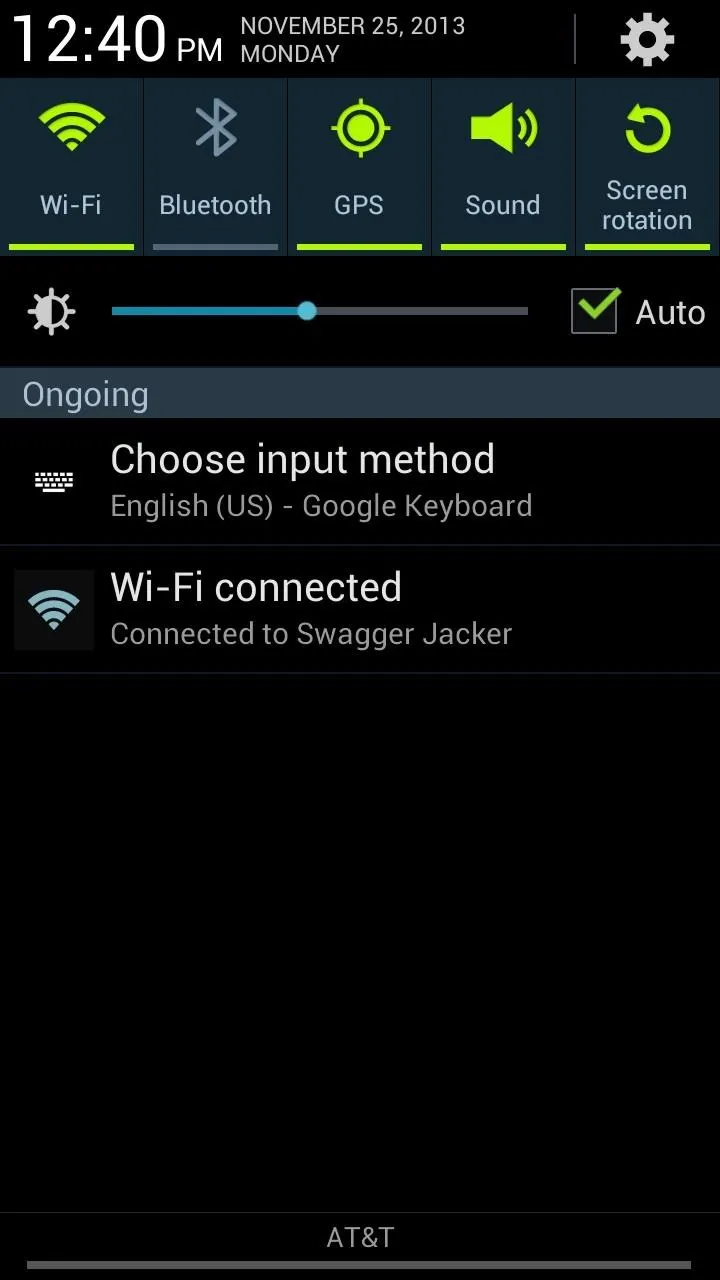Disable Screen rotation toggle

647,167
